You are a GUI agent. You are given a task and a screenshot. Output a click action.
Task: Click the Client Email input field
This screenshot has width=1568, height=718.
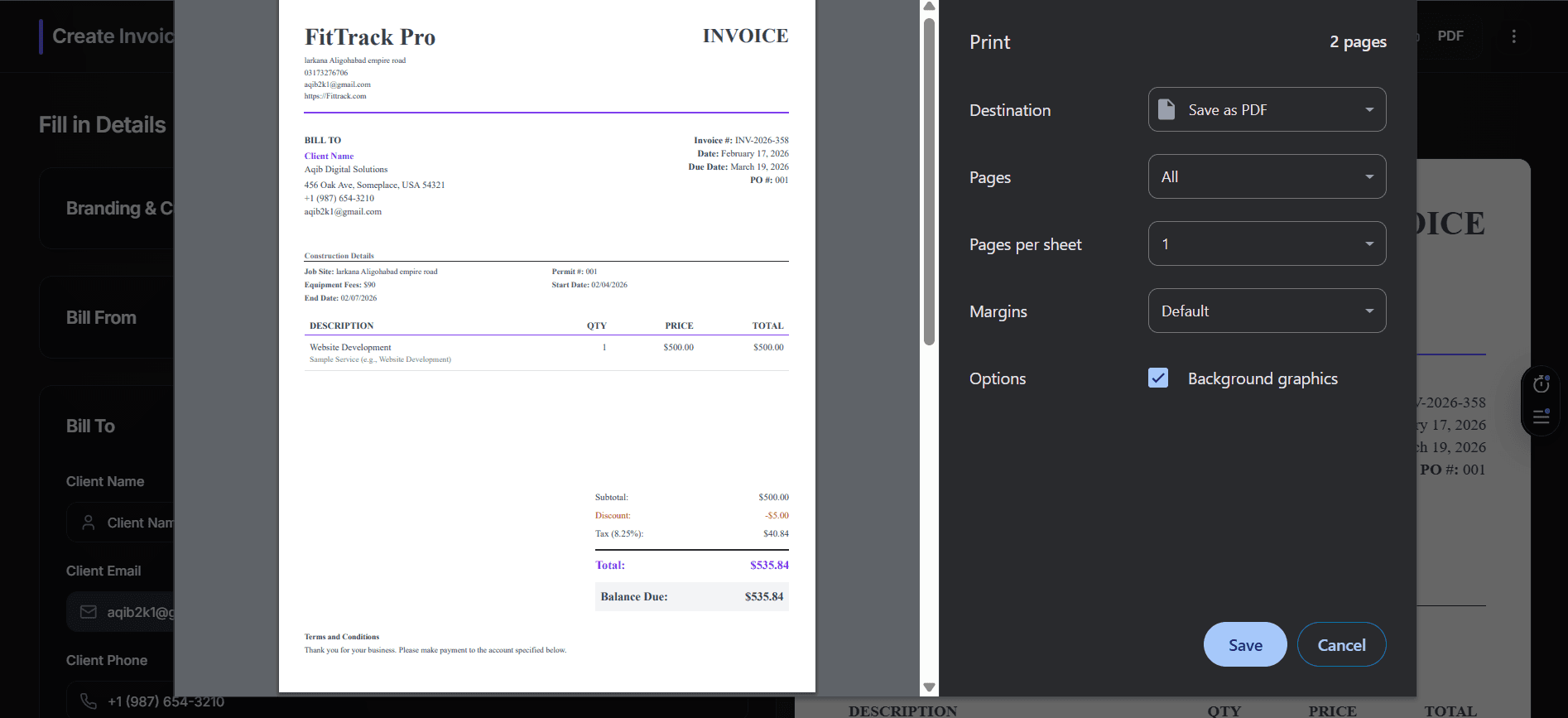click(120, 612)
